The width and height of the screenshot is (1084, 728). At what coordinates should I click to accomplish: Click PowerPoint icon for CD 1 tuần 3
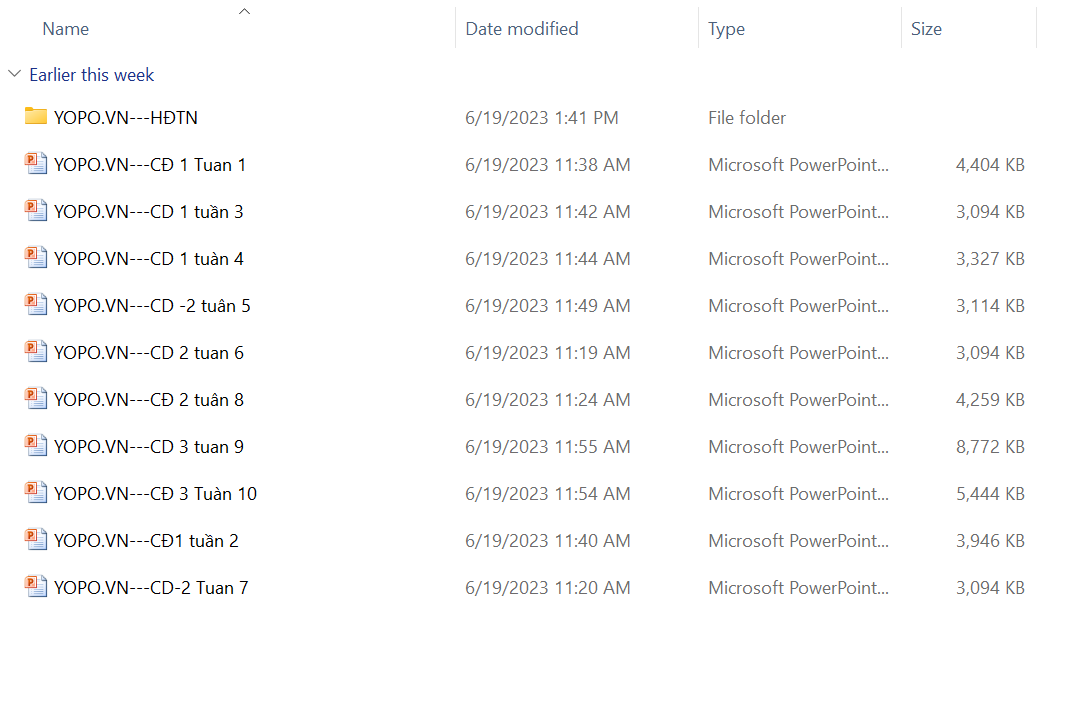(36, 211)
